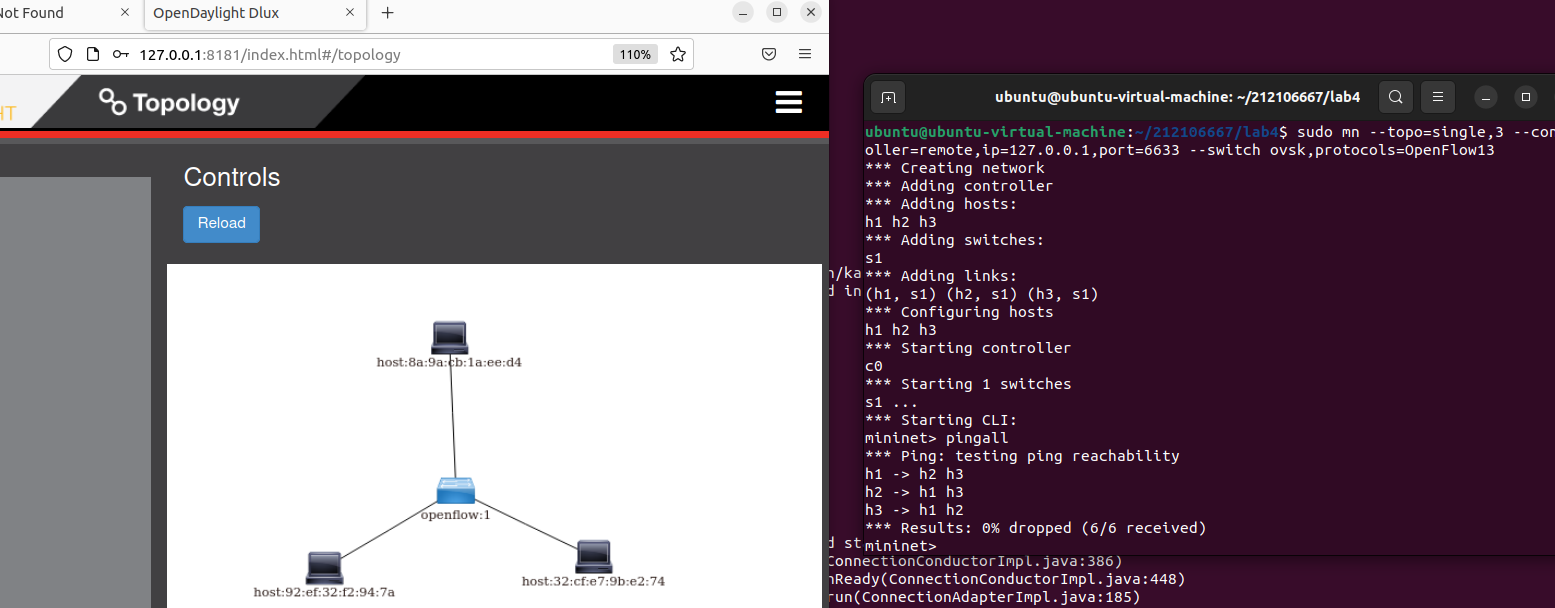
Task: Click the '(h1, s1) (h2, s1) (h3, s1)' line
Action: click(981, 294)
